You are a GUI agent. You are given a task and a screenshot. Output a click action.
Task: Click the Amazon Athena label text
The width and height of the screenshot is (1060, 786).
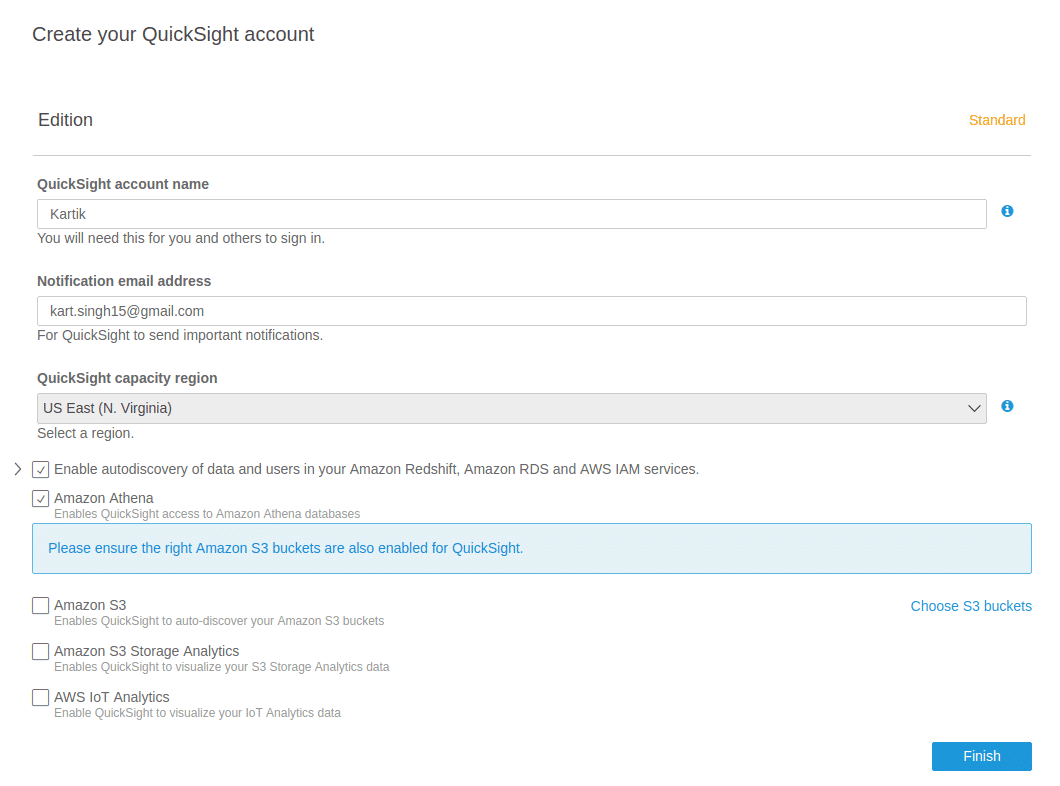(x=103, y=498)
